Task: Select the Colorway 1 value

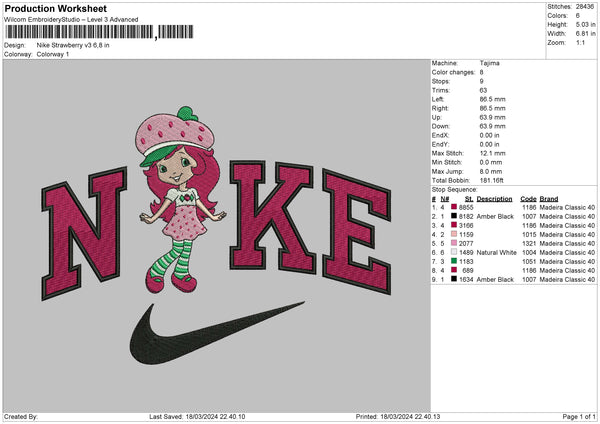Action: tap(53, 54)
